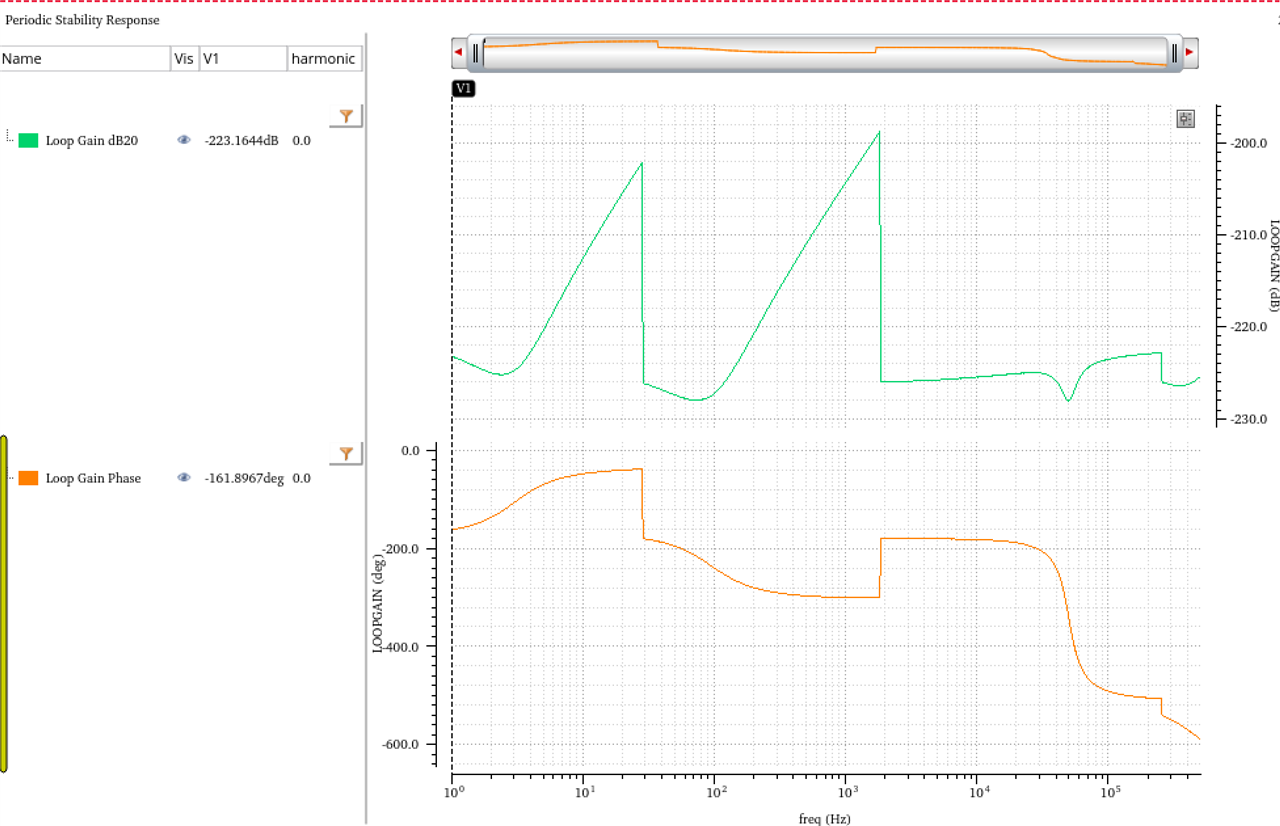Toggle visibility of Loop Gain Phase trace
1280x826 pixels.
tap(184, 478)
